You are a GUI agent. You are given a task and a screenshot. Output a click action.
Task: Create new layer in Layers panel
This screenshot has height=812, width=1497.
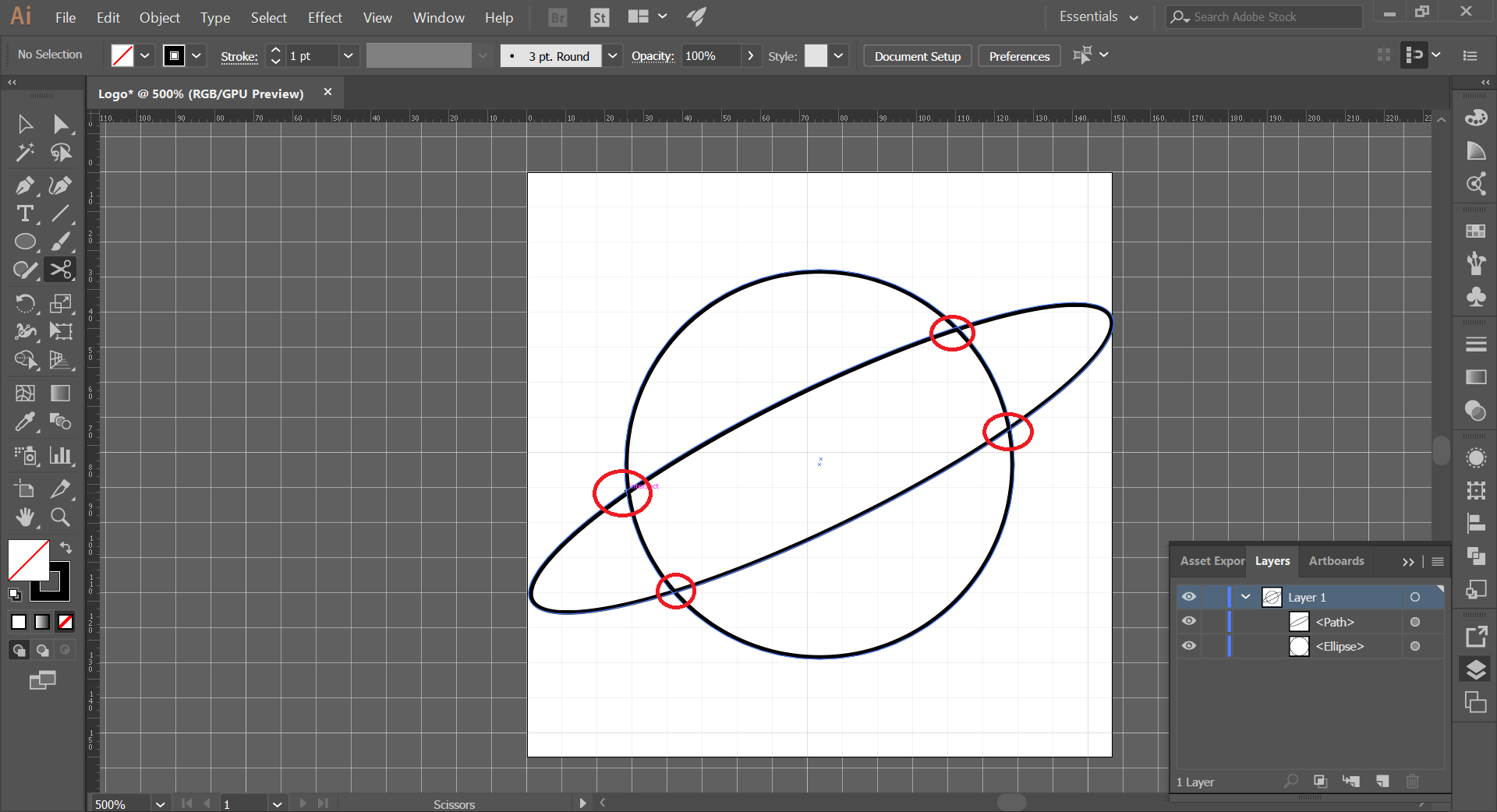(x=1382, y=781)
